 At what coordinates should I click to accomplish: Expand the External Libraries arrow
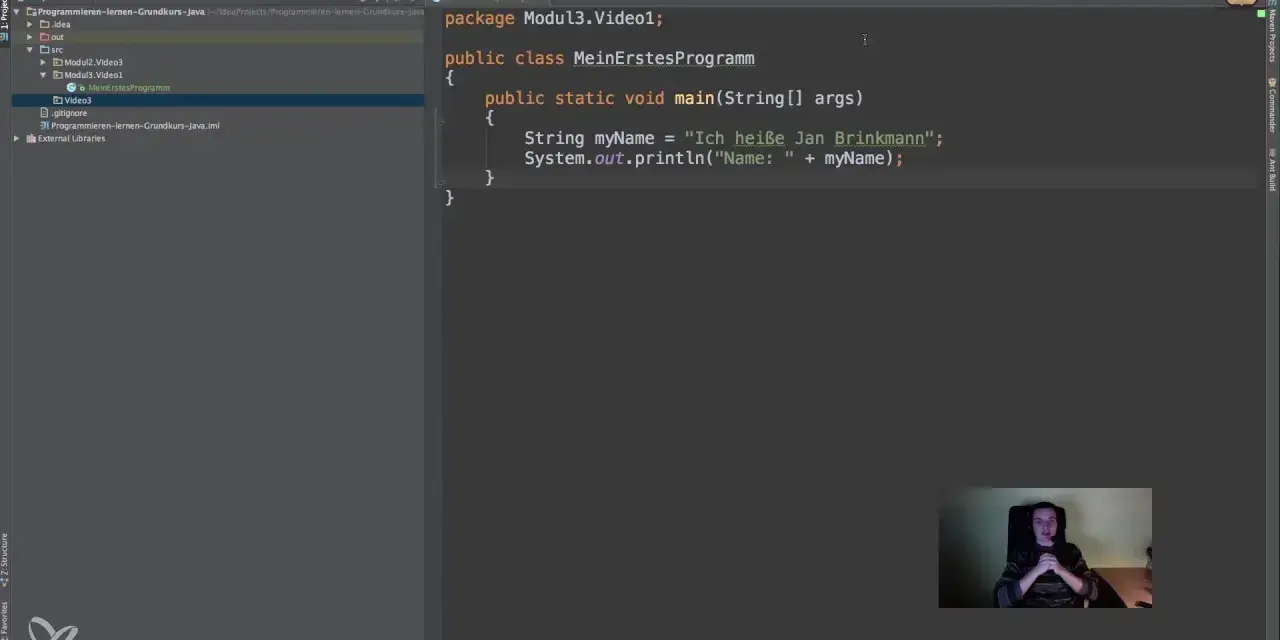pos(17,138)
